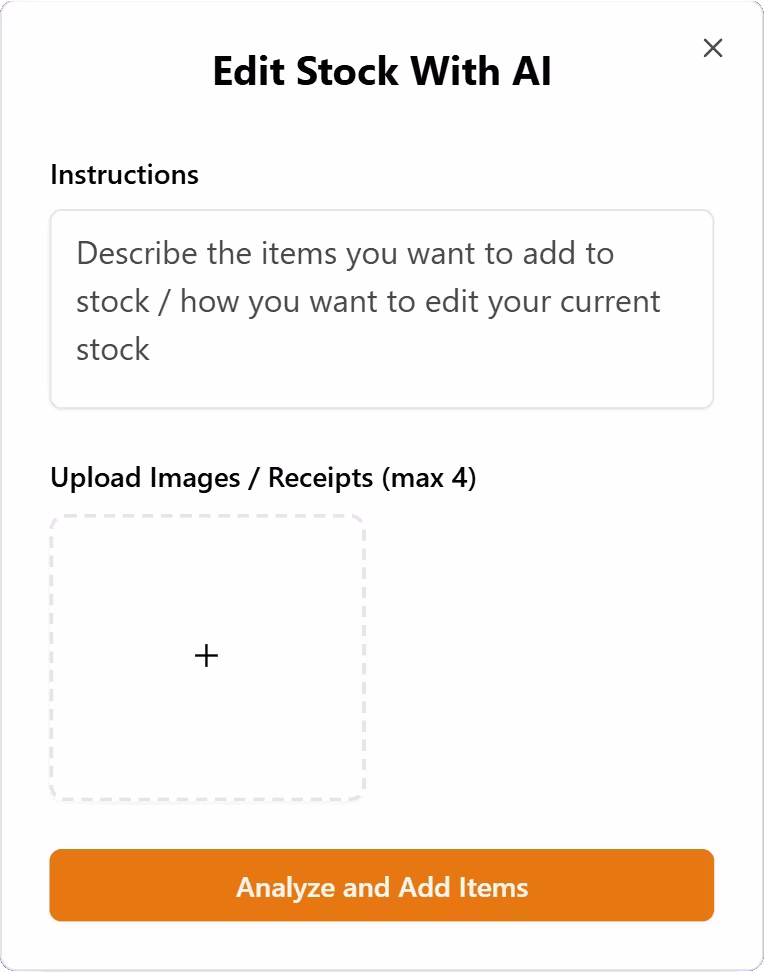Place cursor in the stock instructions field
Viewport: 764px width, 972px height.
click(381, 309)
